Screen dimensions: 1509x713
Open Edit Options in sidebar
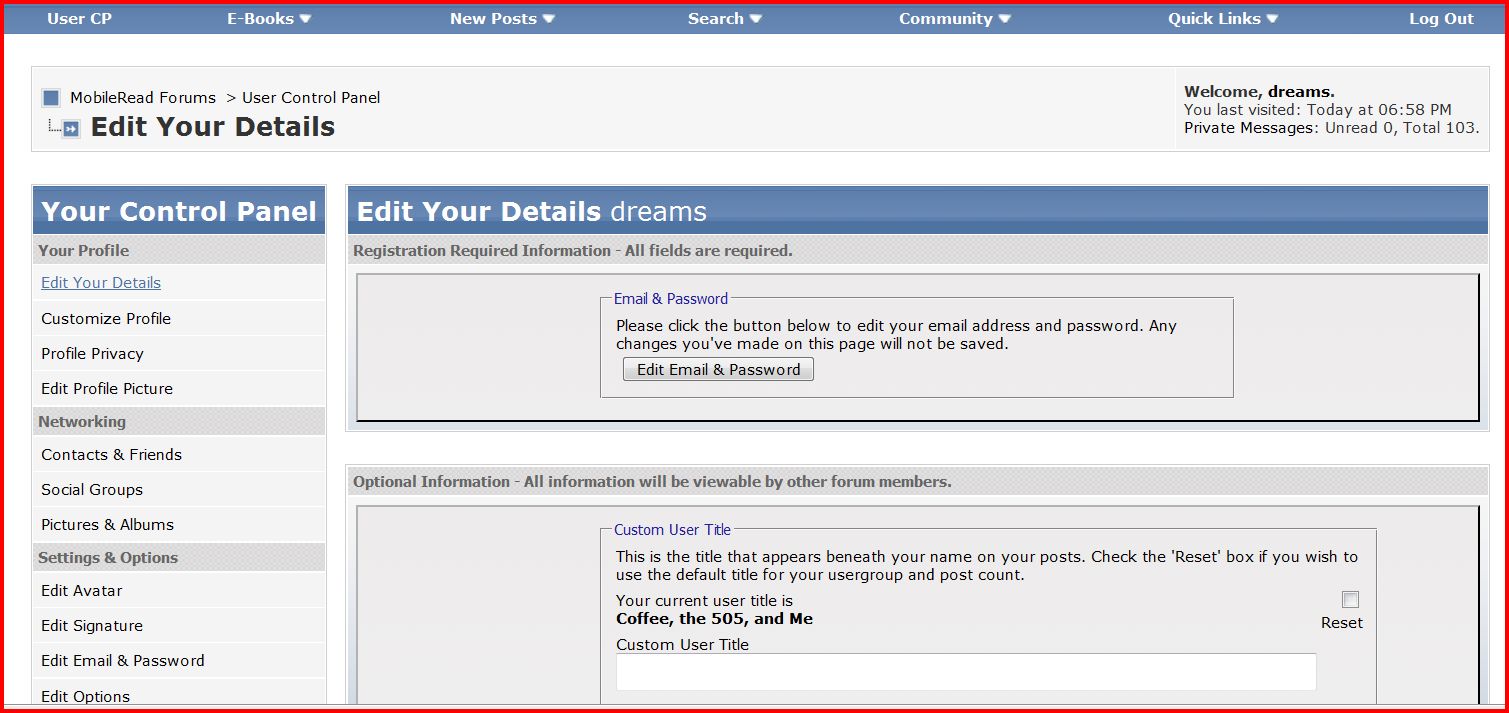[x=86, y=697]
